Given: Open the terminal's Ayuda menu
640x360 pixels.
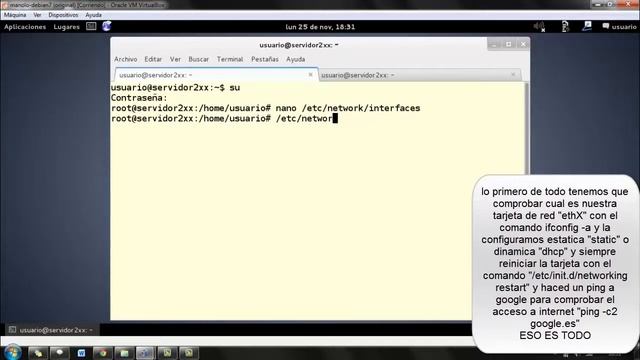Looking at the screenshot, I should click(x=296, y=59).
